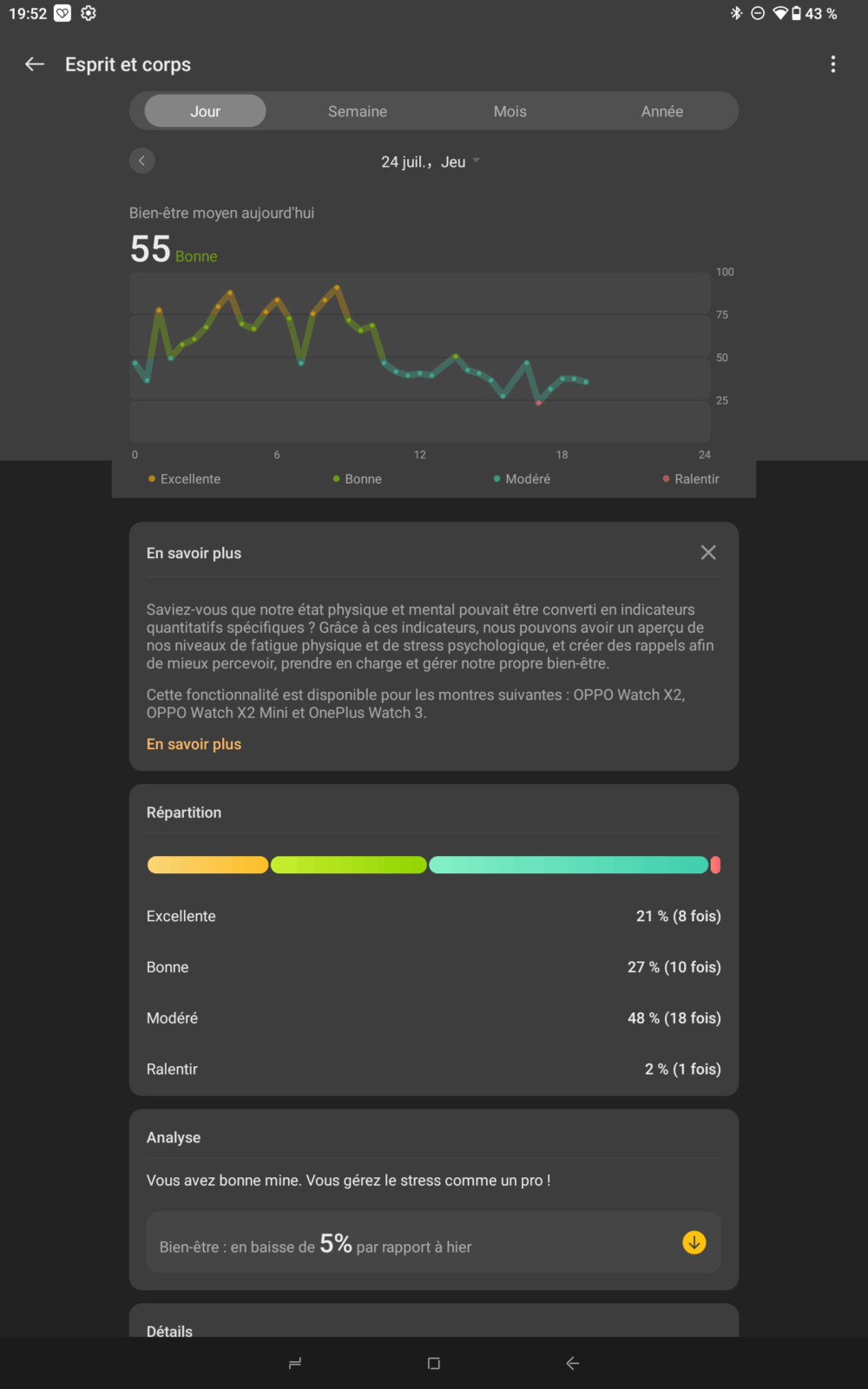Tap the yellow downward arrow icon
Screen dimensions: 868x1389
pos(694,1242)
